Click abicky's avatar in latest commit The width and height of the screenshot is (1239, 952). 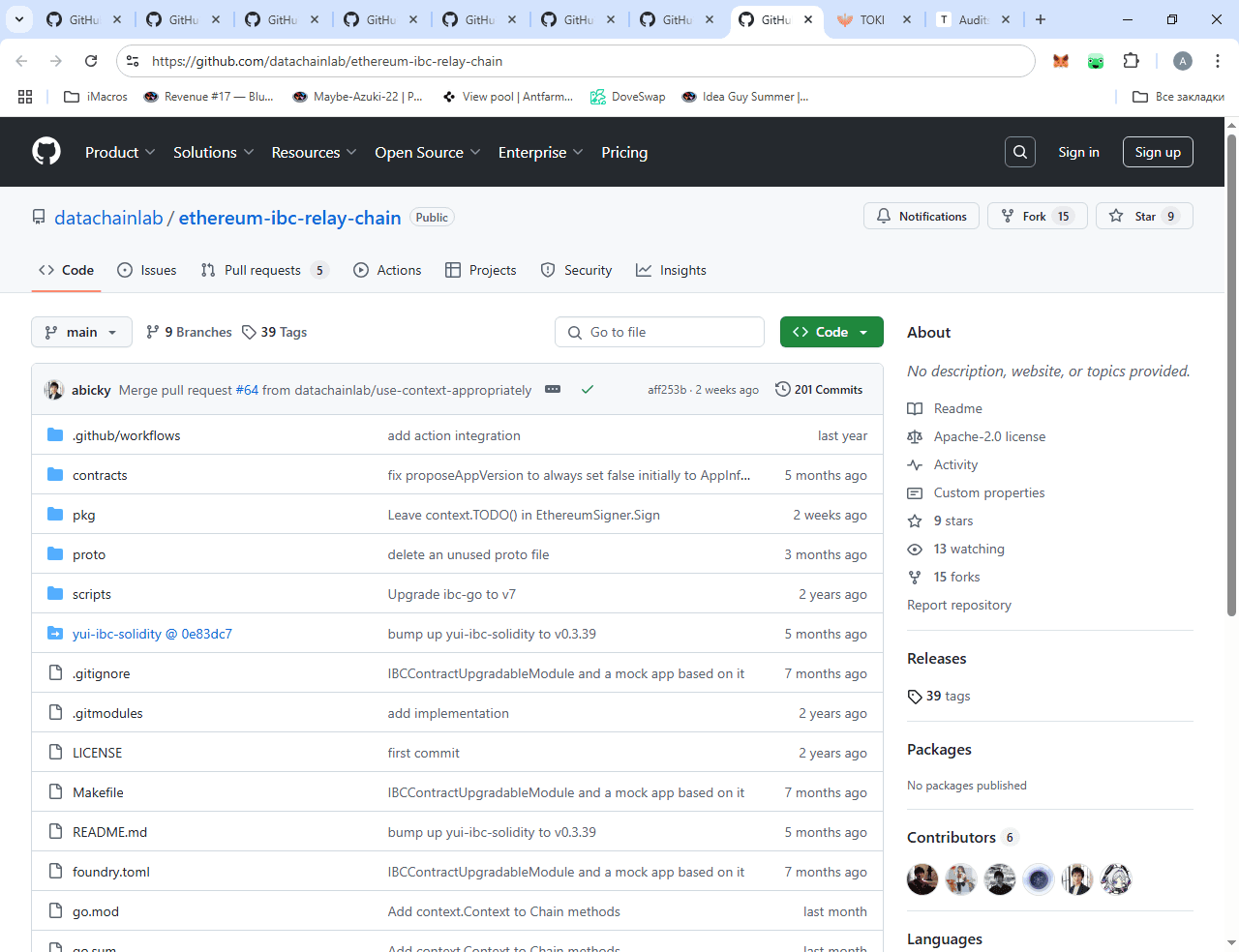point(54,390)
